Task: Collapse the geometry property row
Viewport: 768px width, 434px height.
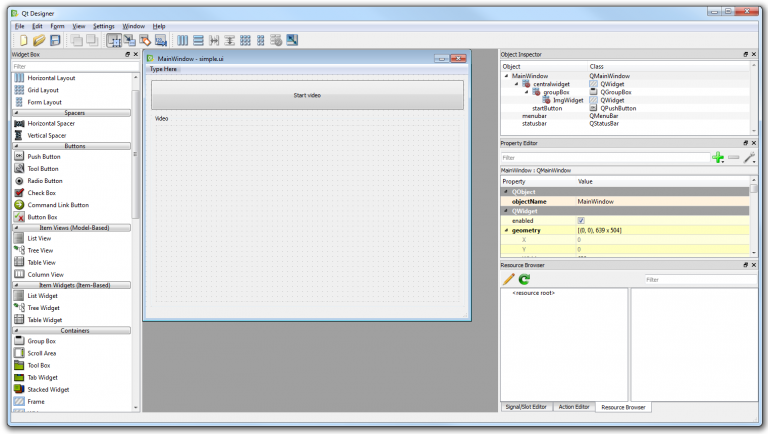Action: tap(506, 230)
